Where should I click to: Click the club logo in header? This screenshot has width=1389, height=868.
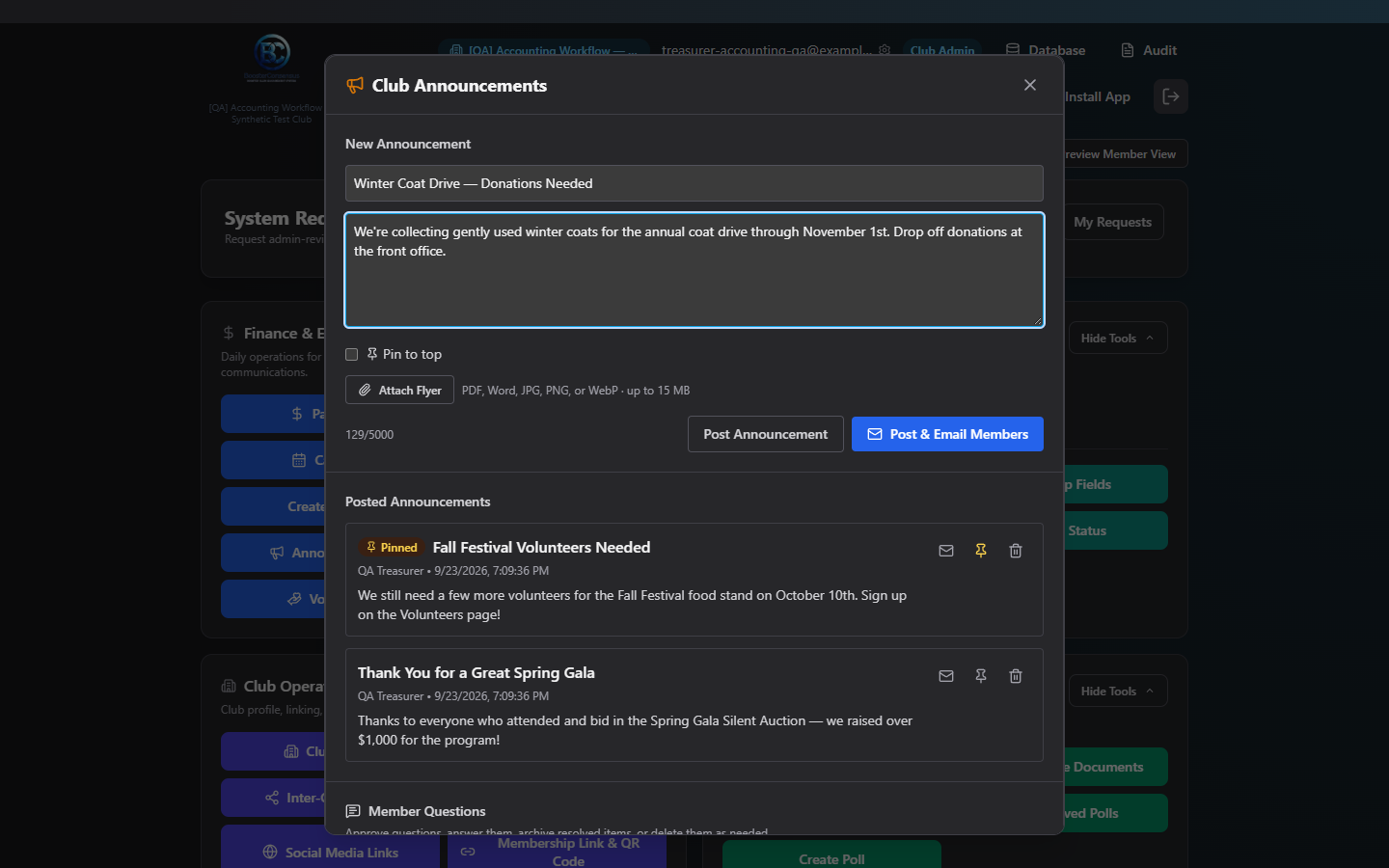pos(272,58)
